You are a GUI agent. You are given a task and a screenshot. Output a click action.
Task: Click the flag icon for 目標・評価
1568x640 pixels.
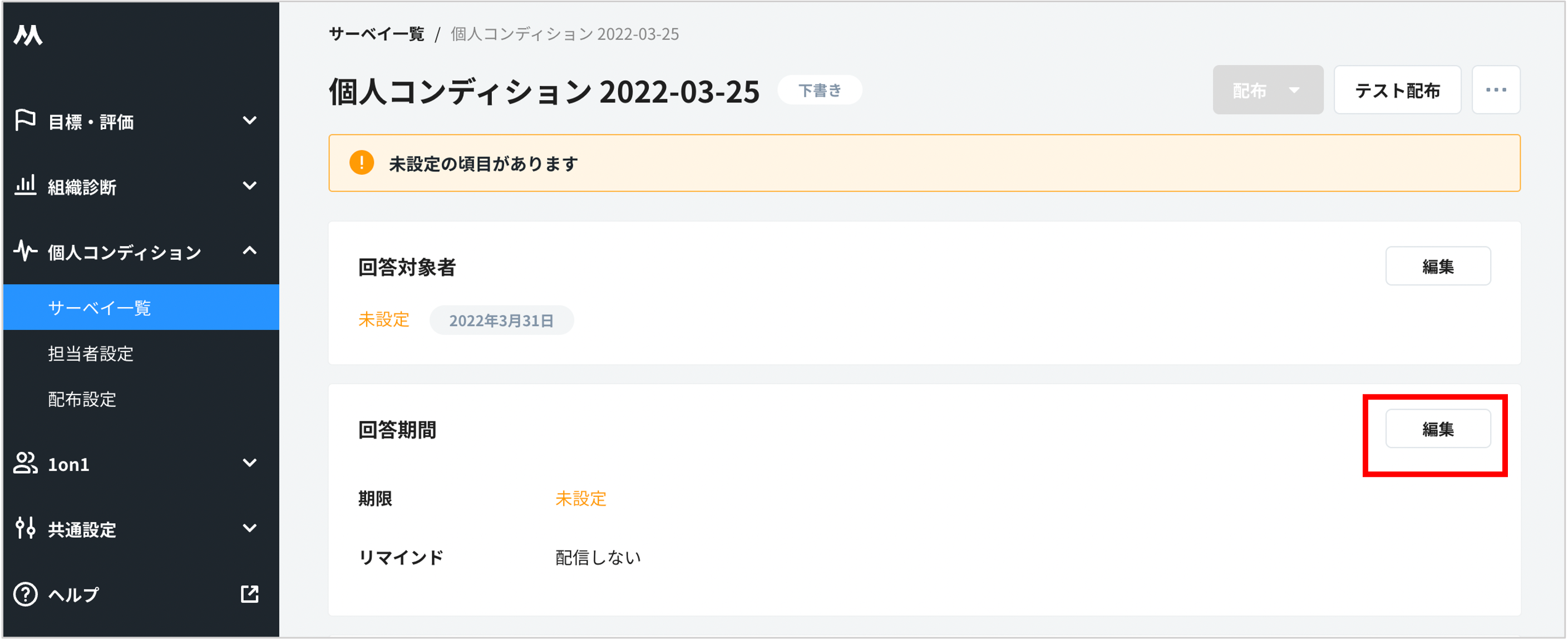(x=26, y=121)
